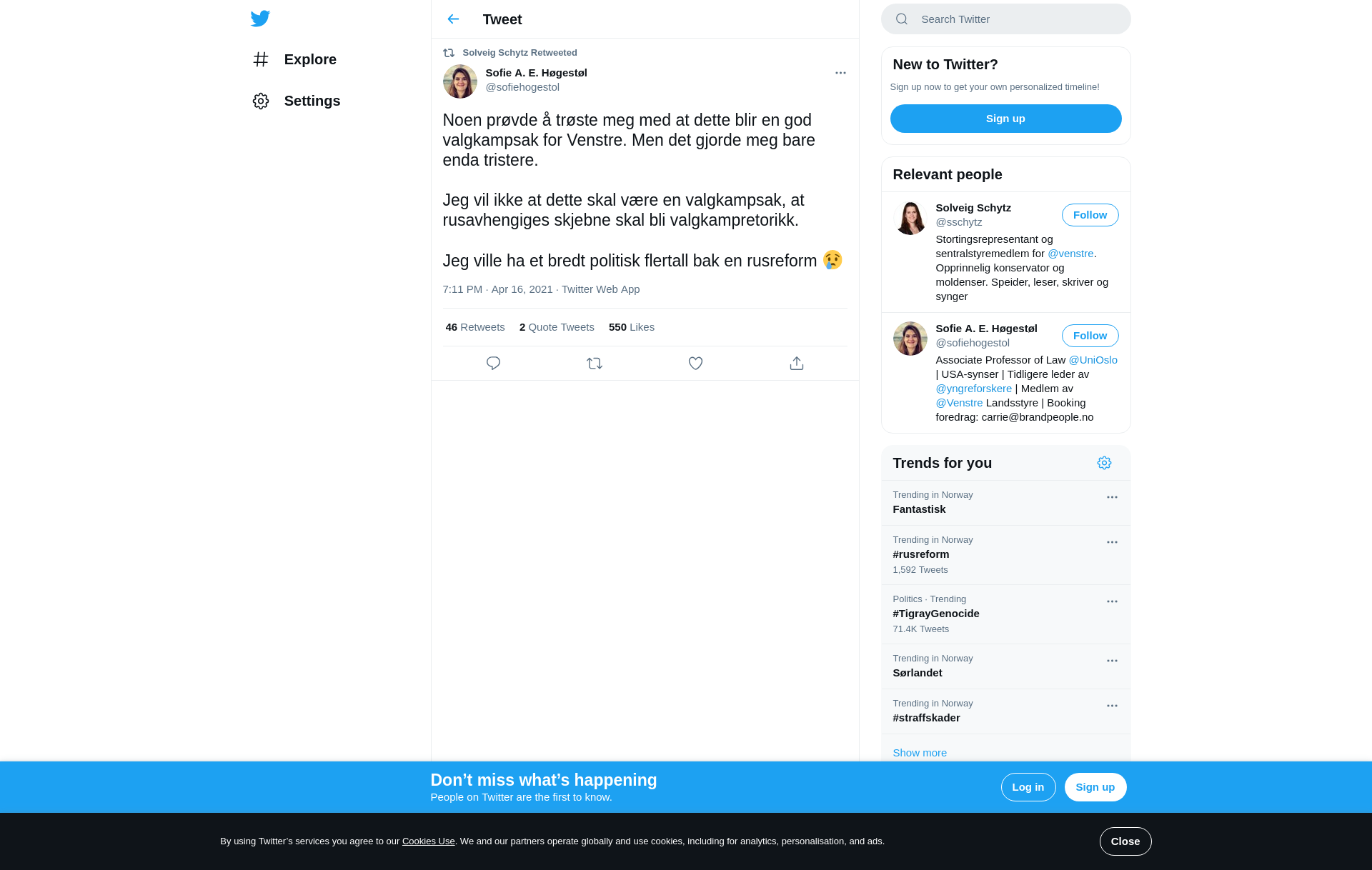
Task: Click the Twitter bird logo
Action: coord(260,19)
